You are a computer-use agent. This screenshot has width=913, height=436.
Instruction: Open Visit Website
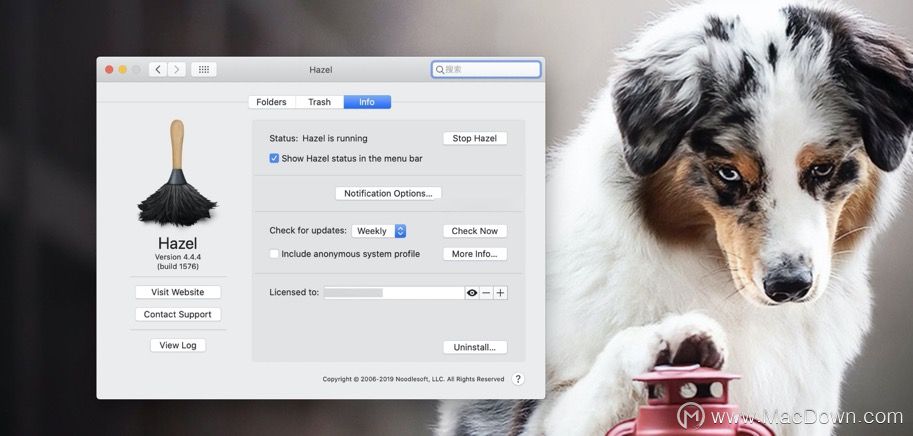pos(178,292)
